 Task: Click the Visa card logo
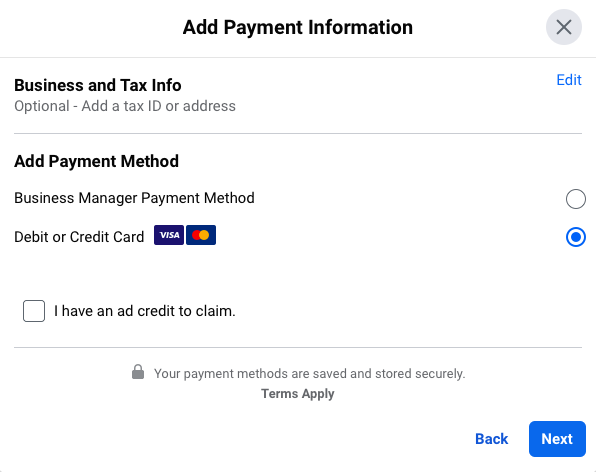pyautogui.click(x=169, y=235)
